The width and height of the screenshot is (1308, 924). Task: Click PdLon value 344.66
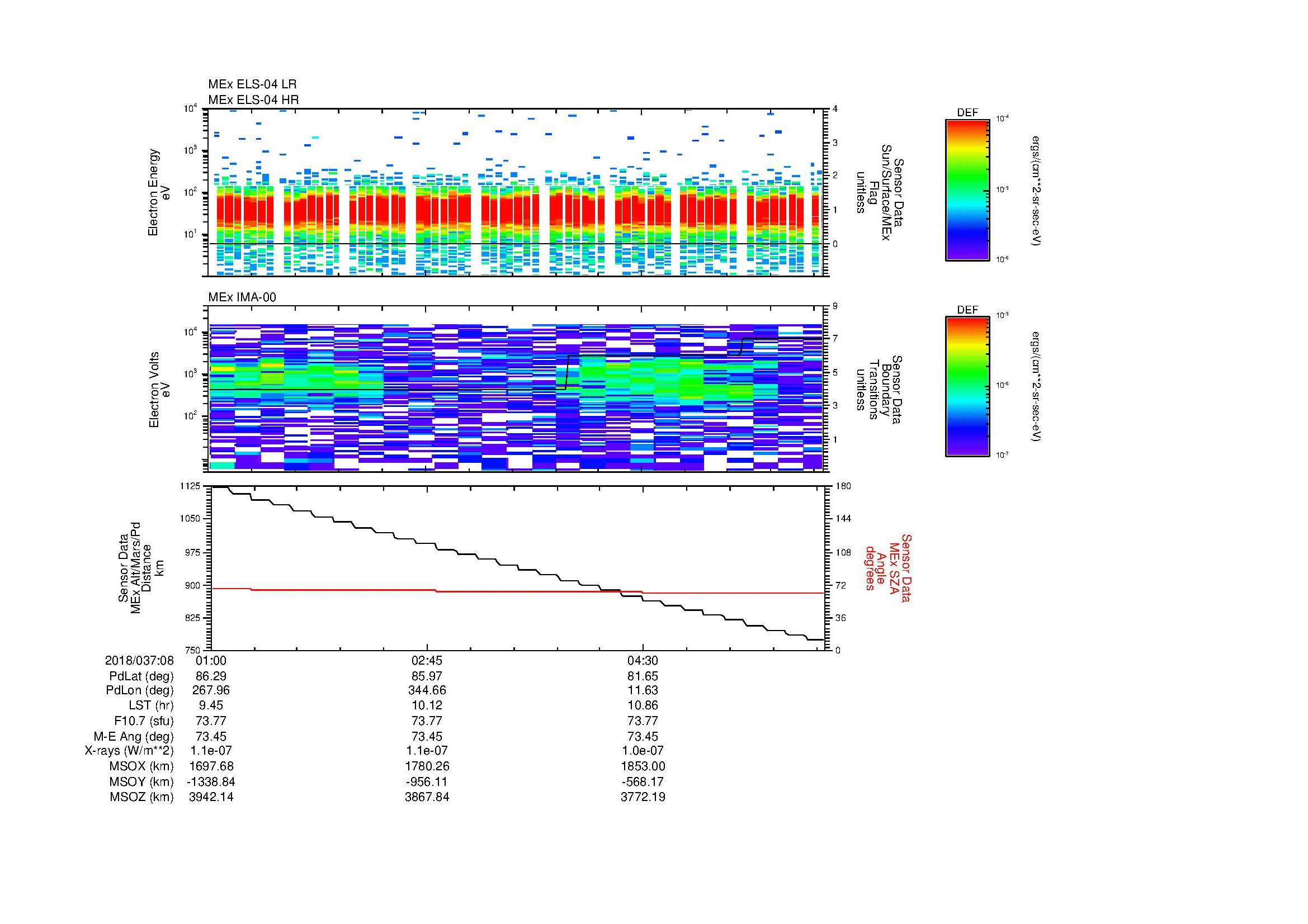tap(427, 690)
